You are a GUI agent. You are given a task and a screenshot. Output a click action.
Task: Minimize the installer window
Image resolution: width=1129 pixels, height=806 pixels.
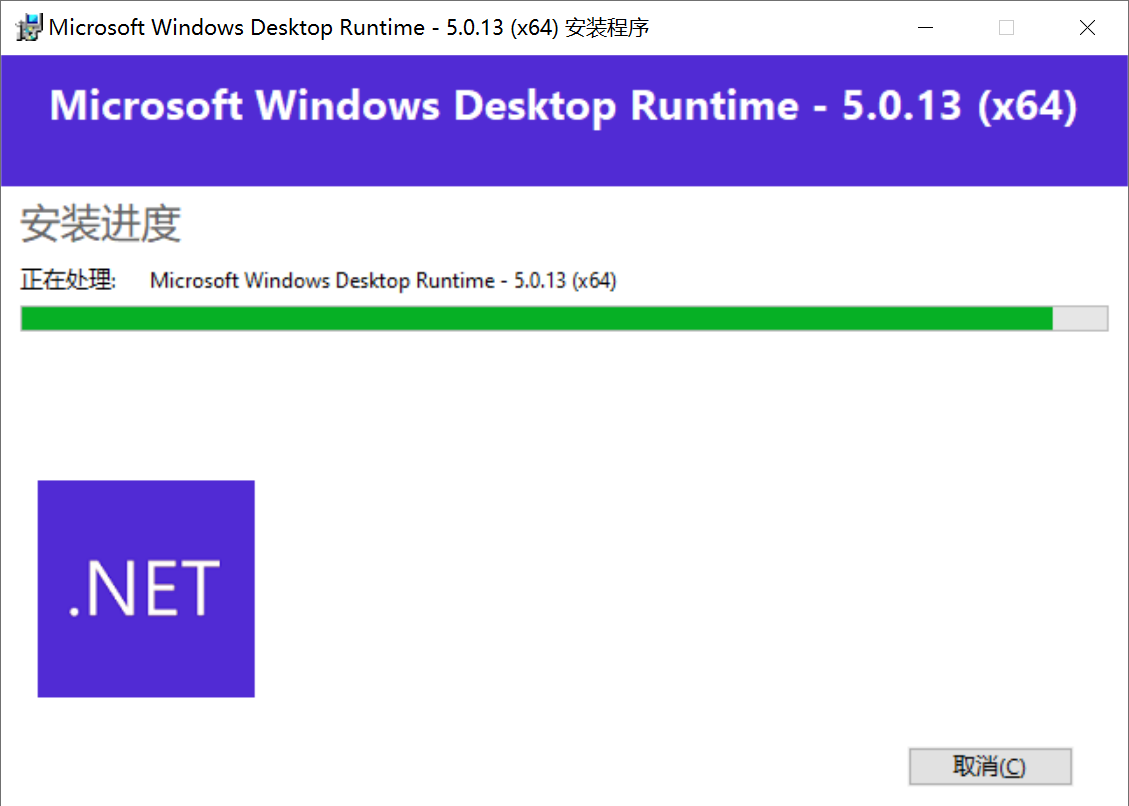[925, 27]
